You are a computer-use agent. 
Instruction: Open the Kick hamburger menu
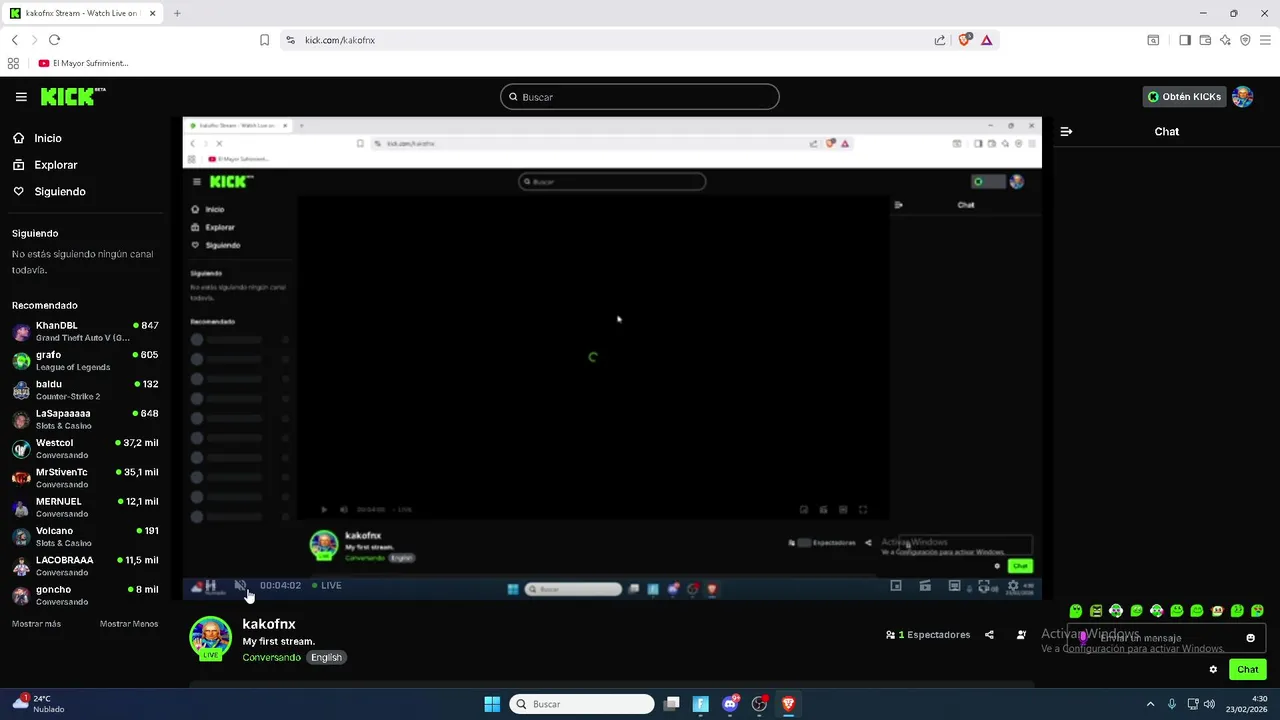coord(21,97)
